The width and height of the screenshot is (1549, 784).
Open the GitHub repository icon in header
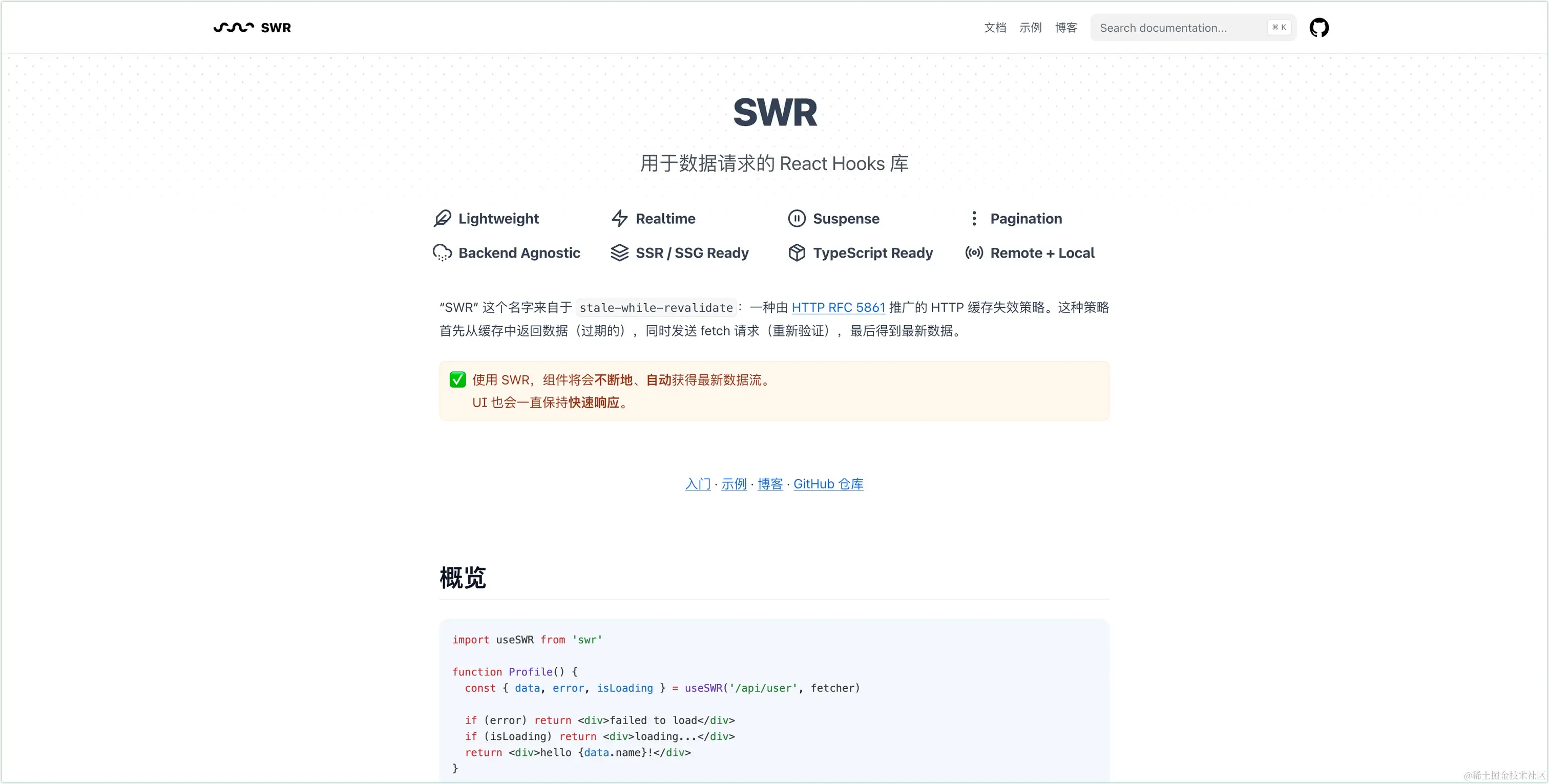click(x=1318, y=28)
